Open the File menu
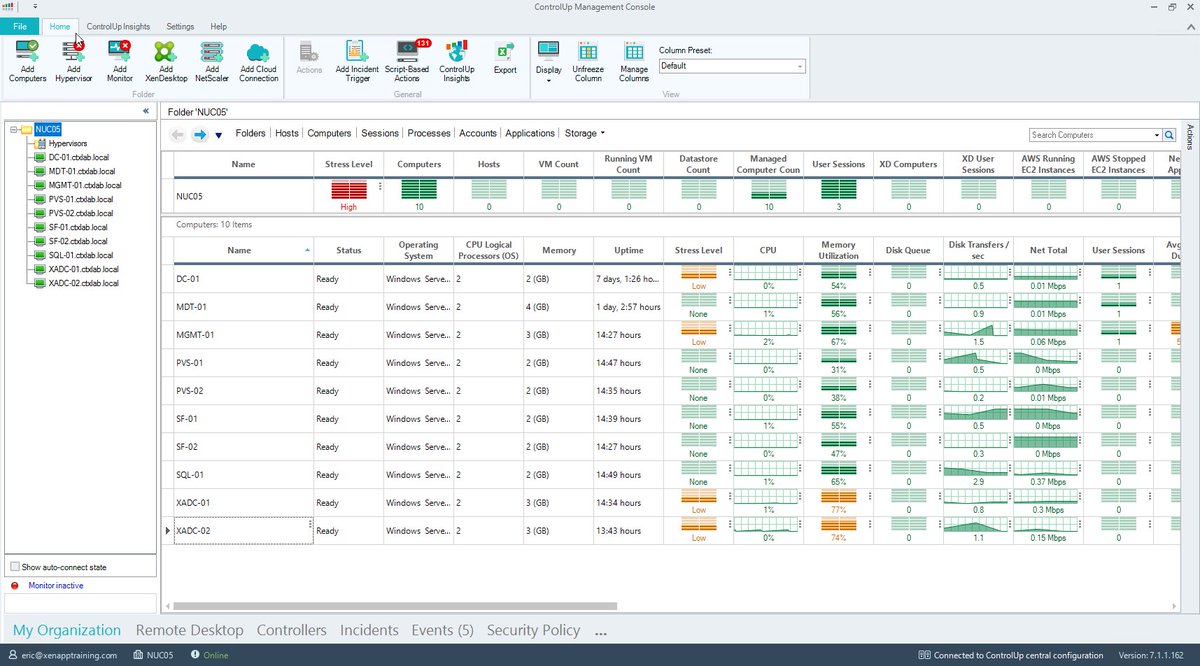 coord(20,26)
